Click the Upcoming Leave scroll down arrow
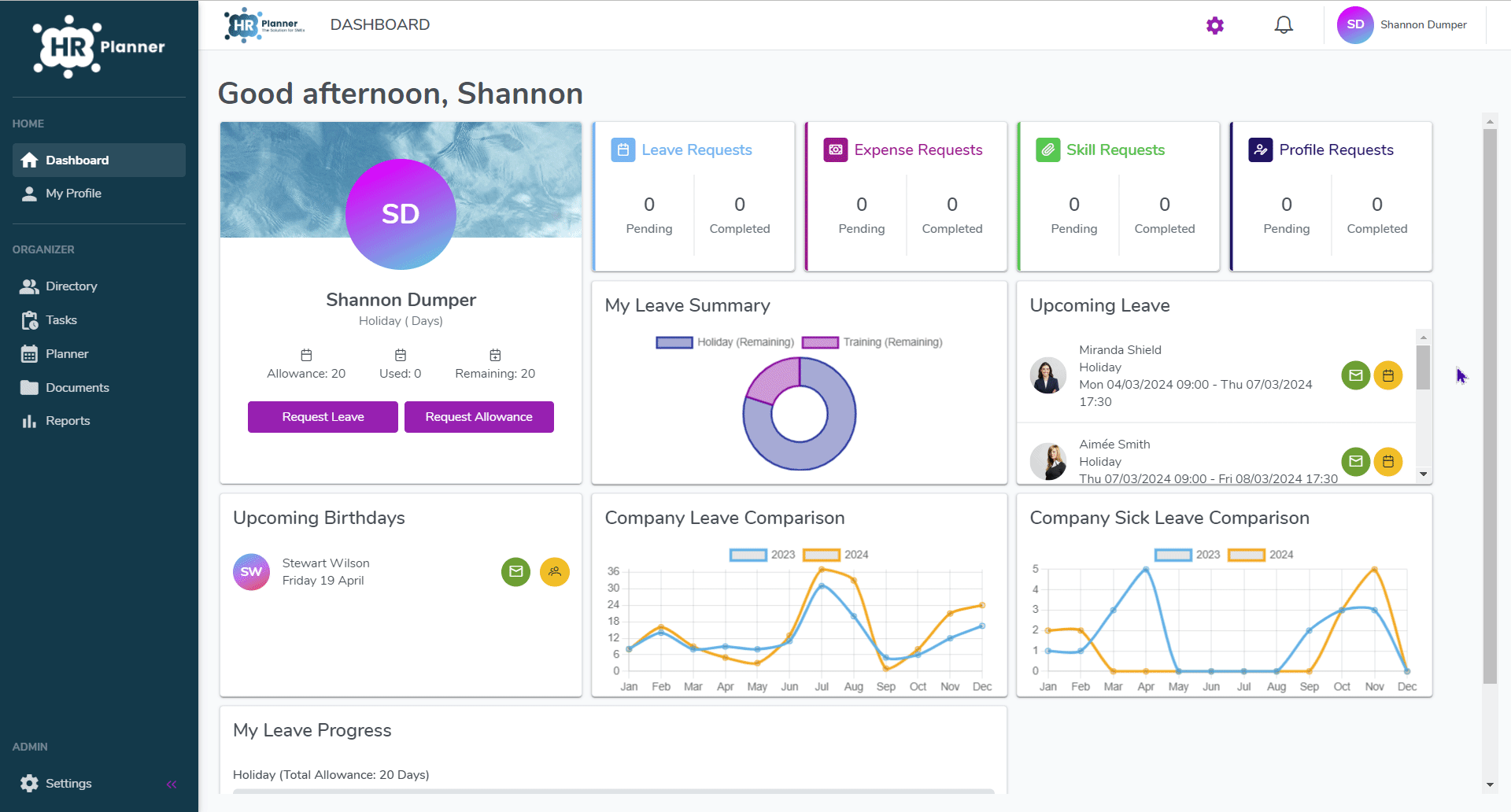The height and width of the screenshot is (812, 1511). (1423, 474)
